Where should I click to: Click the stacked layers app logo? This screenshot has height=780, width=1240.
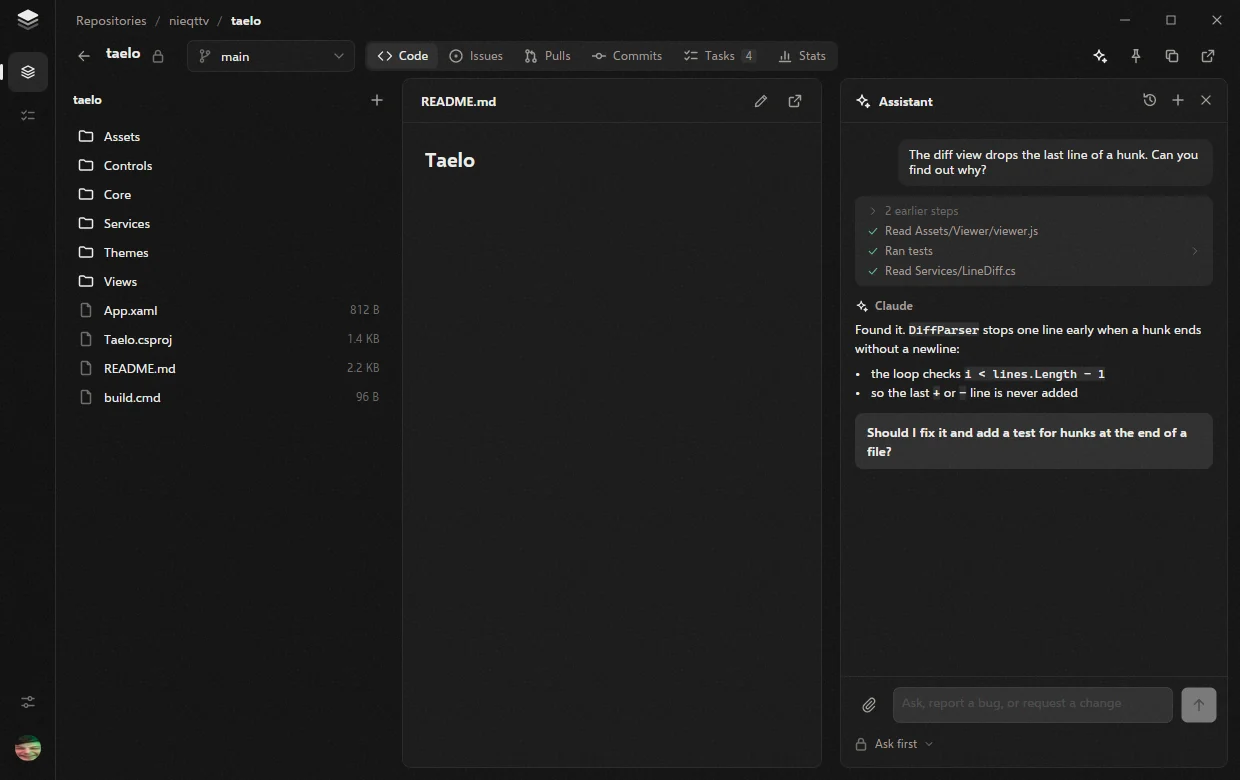(28, 19)
